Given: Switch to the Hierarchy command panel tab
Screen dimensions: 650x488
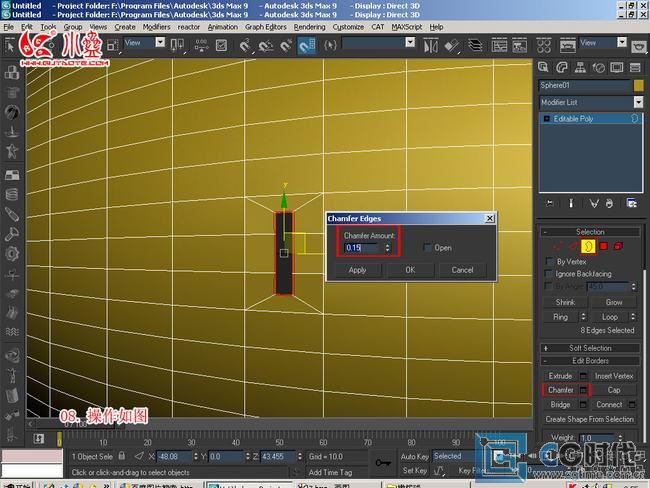Looking at the screenshot, I should pos(580,67).
